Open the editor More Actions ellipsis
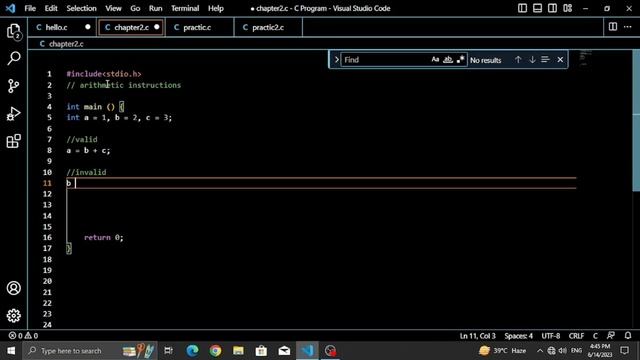The image size is (640, 360). [628, 27]
